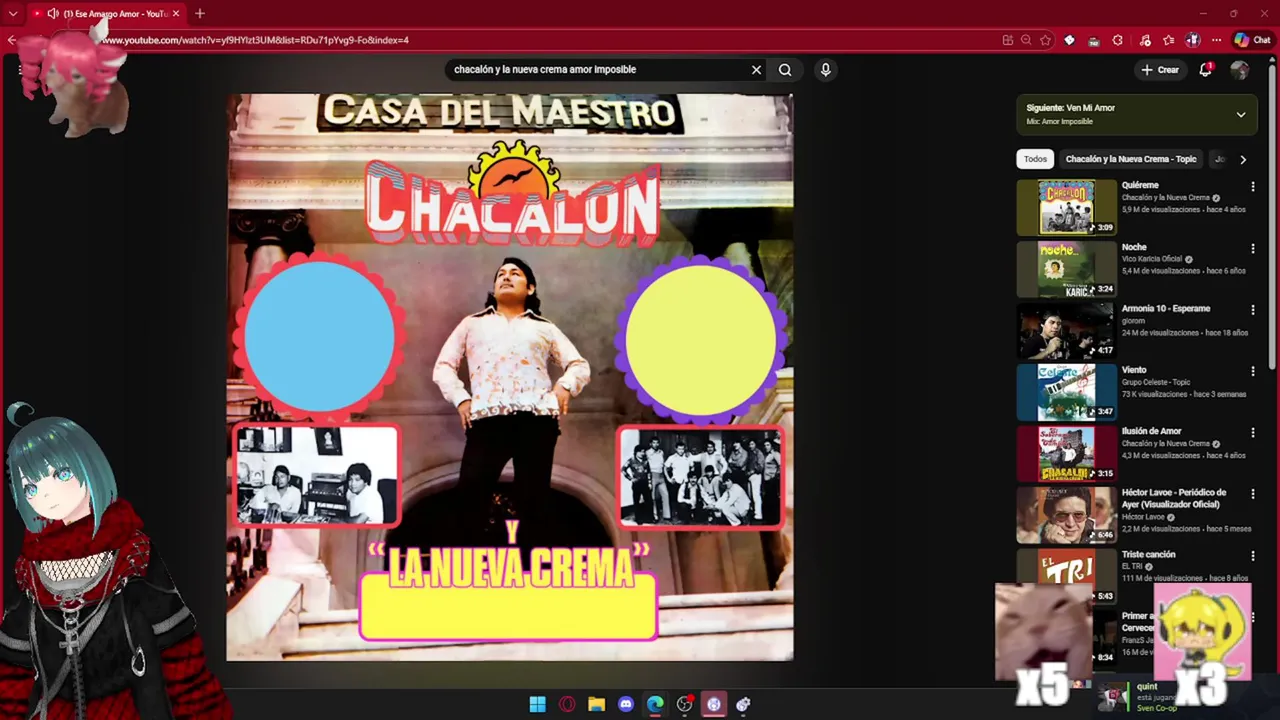Viewport: 1280px width, 720px height.
Task: Close the Ese Amargo Amor tab
Action: click(x=175, y=14)
